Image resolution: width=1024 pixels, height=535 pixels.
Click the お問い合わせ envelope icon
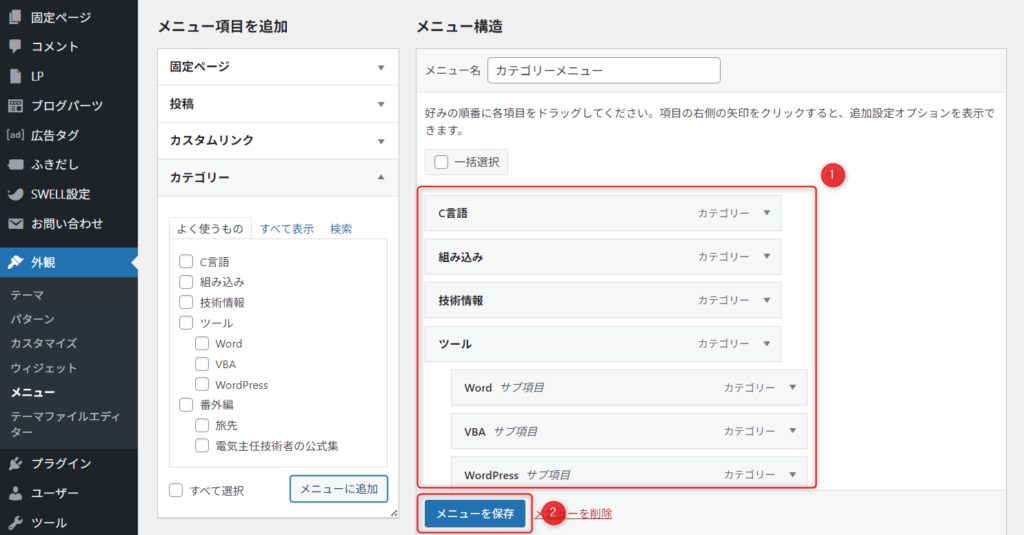[15, 224]
